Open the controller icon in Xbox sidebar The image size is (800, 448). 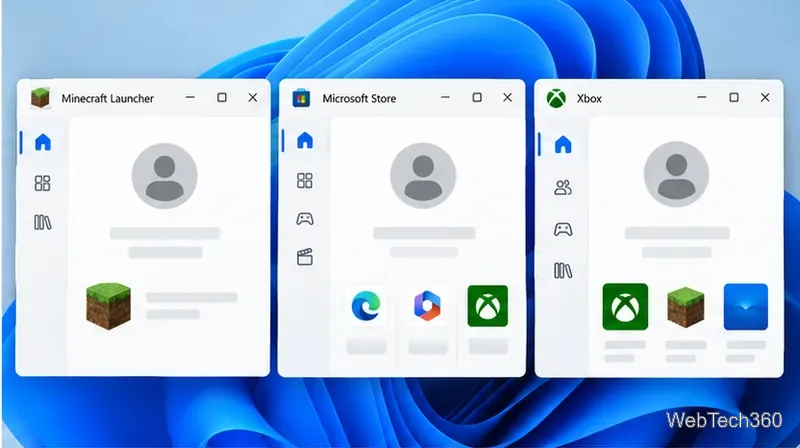pyautogui.click(x=563, y=230)
